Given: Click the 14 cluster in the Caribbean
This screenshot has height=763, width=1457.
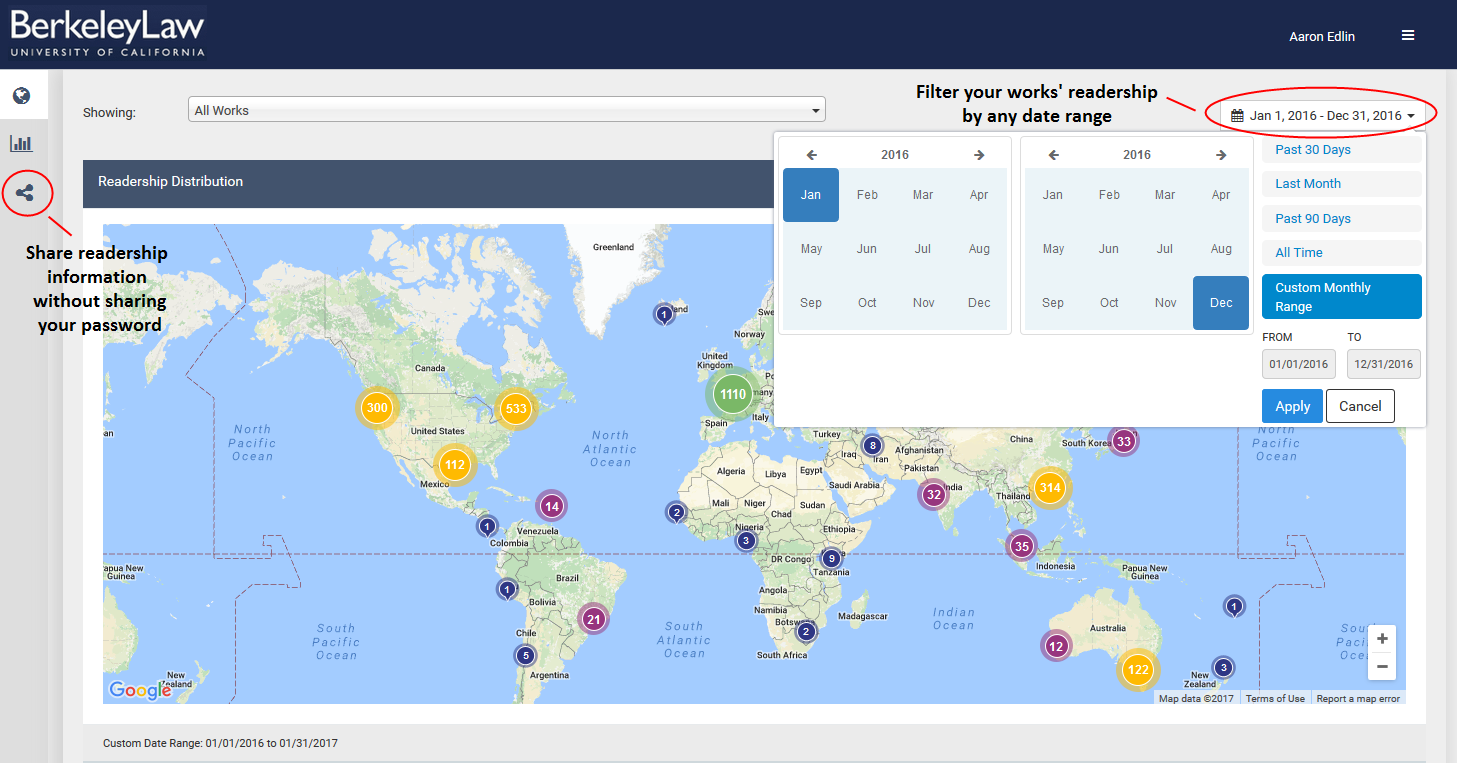Looking at the screenshot, I should 551,506.
